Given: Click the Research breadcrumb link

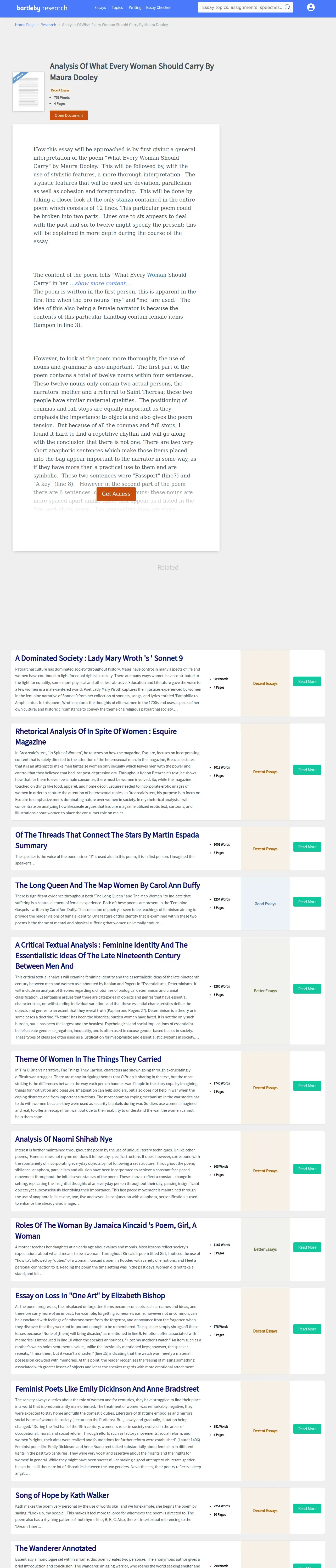Looking at the screenshot, I should pos(48,25).
